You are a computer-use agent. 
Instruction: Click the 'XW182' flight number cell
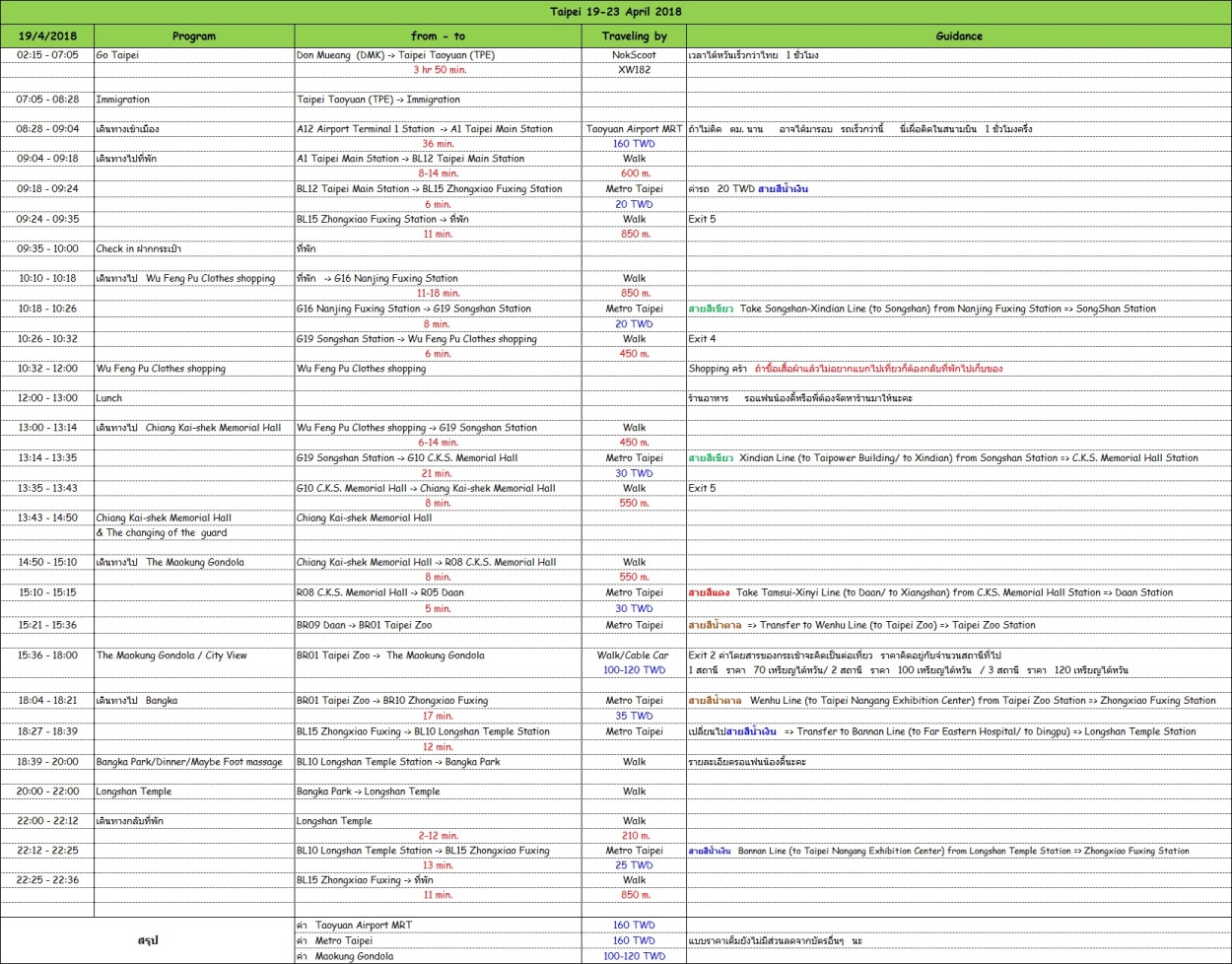coord(634,70)
